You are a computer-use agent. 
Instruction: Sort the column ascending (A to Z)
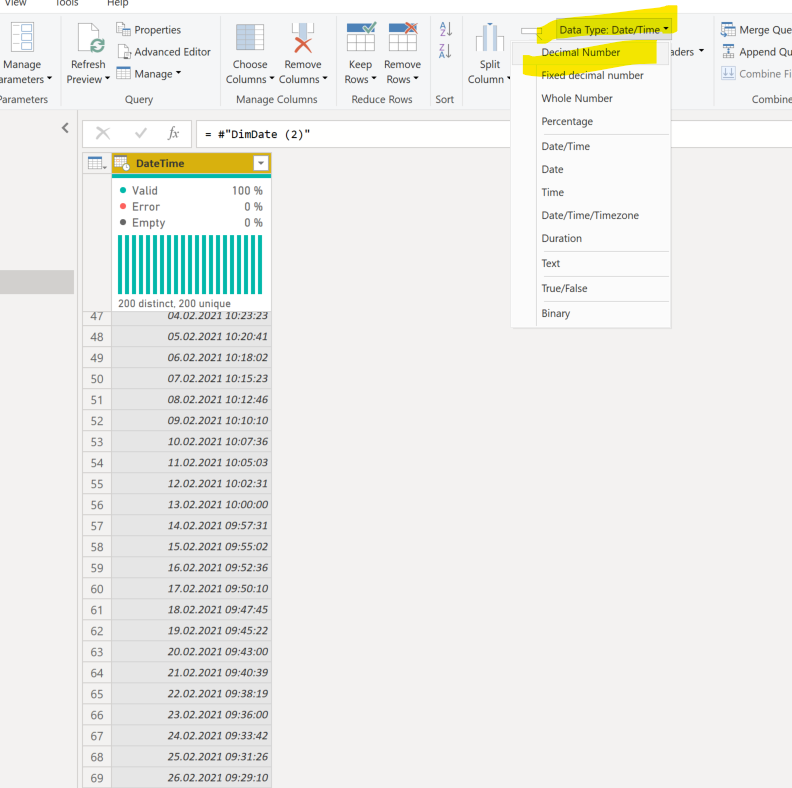[x=446, y=29]
